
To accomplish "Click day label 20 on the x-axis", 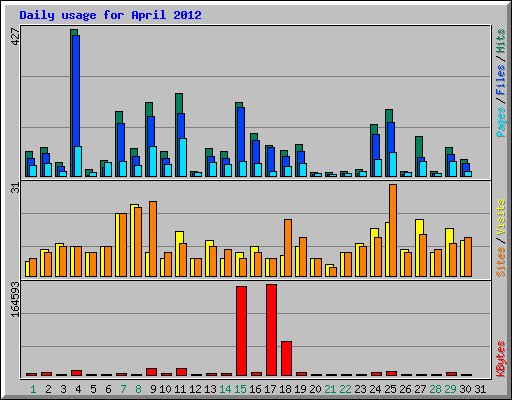I will click(x=315, y=389).
